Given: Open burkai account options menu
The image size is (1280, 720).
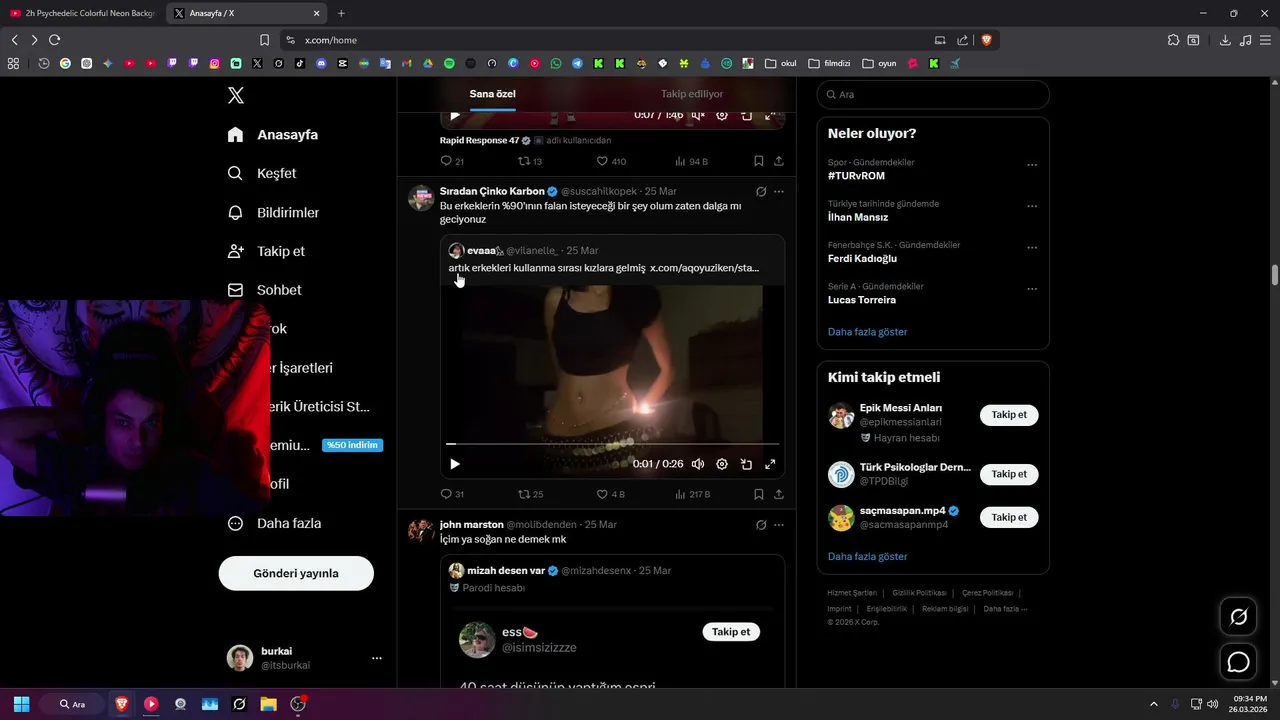Looking at the screenshot, I should (377, 658).
